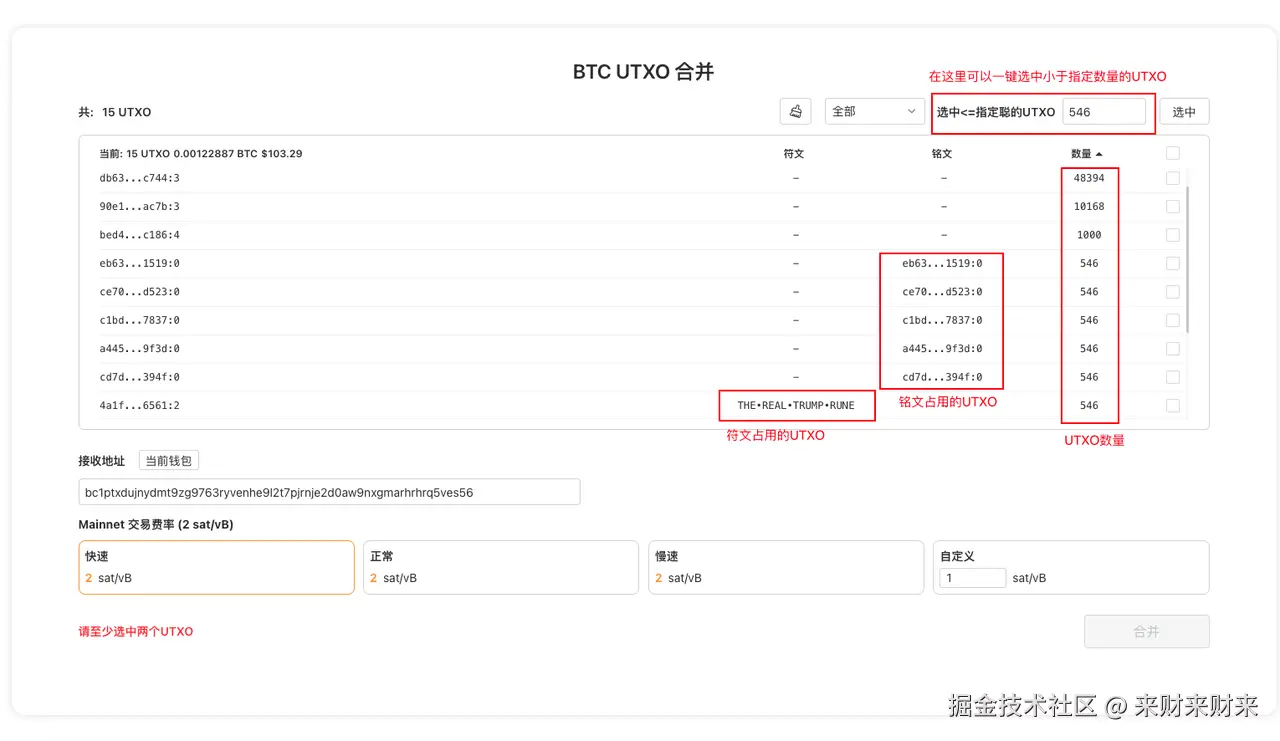Viewport: 1280px width, 741px height.
Task: Select the 慢速 fee rate option
Action: click(786, 567)
